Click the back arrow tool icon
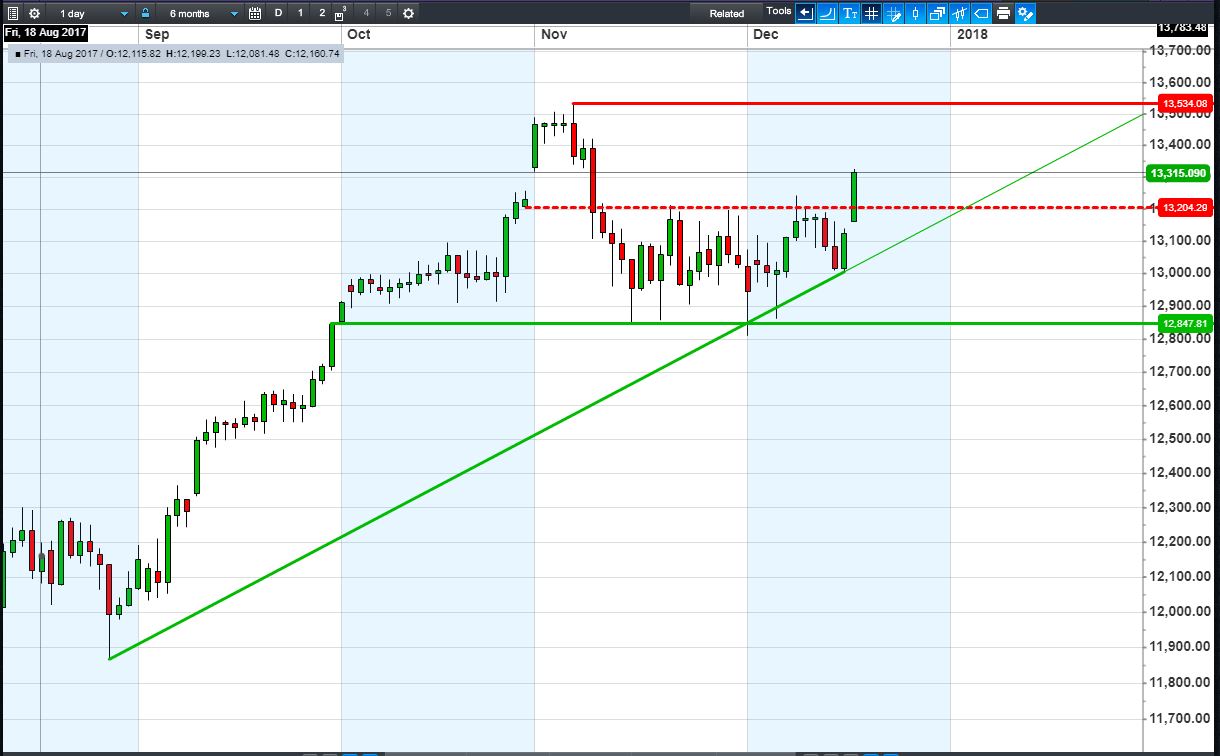The width and height of the screenshot is (1220, 756). click(805, 13)
